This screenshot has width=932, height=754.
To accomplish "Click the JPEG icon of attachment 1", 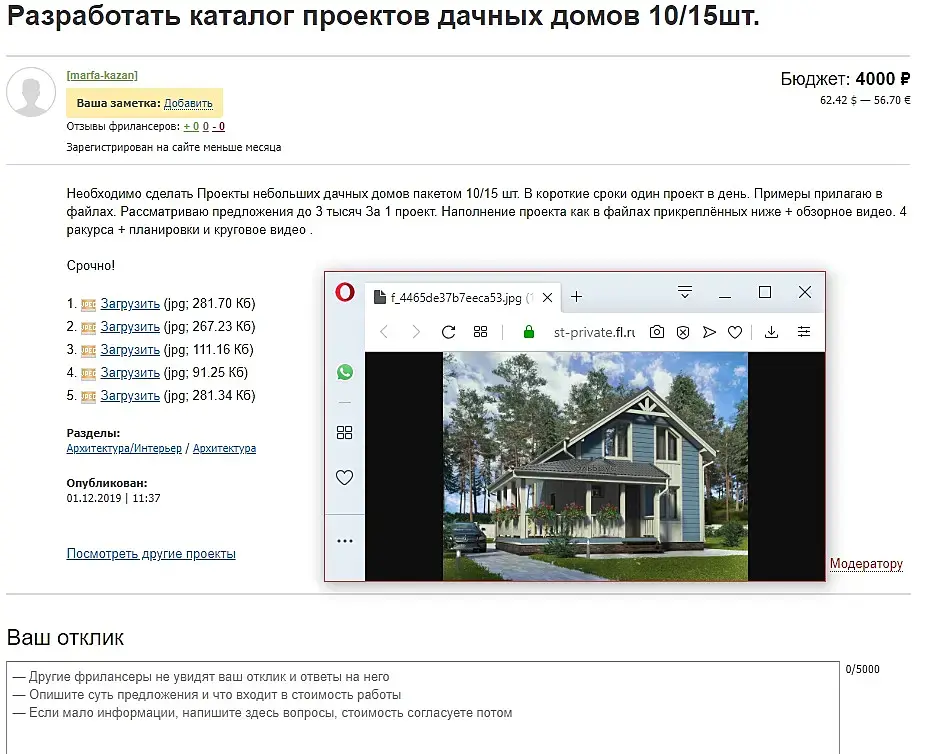I will click(x=89, y=305).
